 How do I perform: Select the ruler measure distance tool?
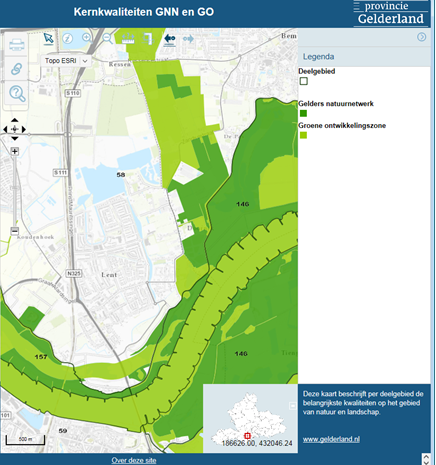(x=128, y=38)
